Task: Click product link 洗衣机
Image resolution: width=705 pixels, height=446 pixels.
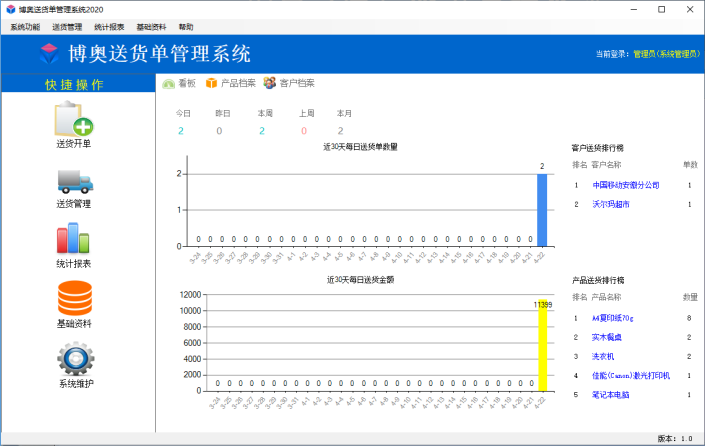Action: pyautogui.click(x=603, y=357)
